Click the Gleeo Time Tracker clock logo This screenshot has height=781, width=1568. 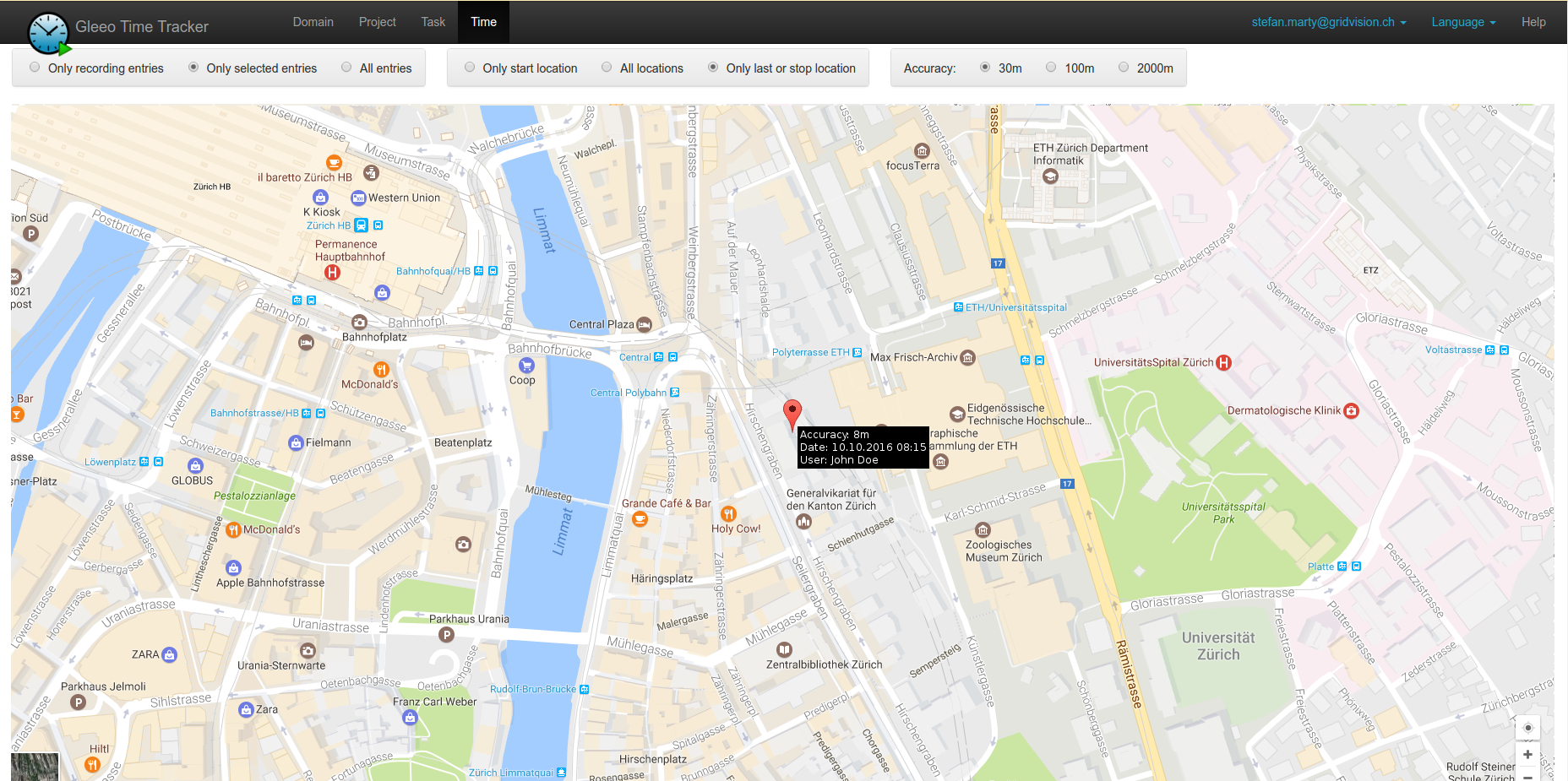(x=48, y=34)
